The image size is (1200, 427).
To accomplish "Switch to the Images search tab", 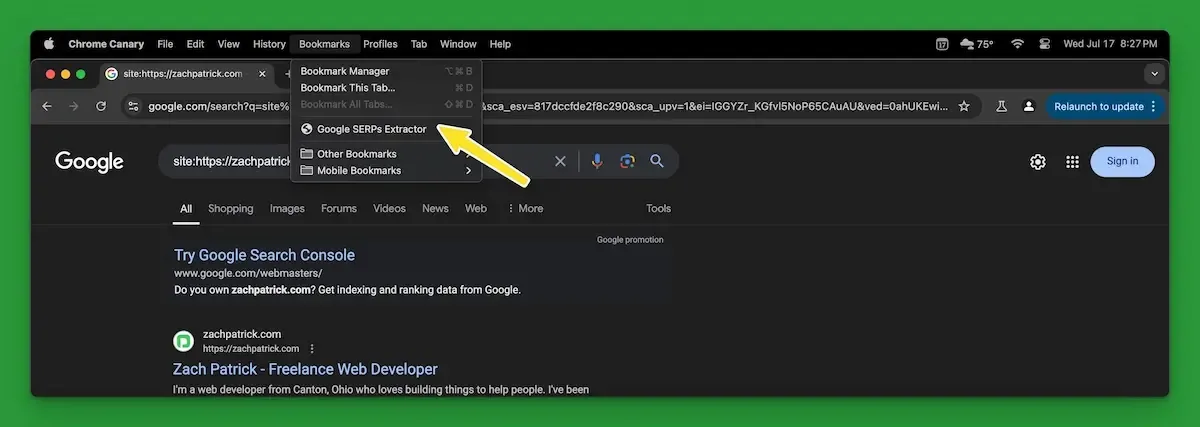I will [287, 209].
